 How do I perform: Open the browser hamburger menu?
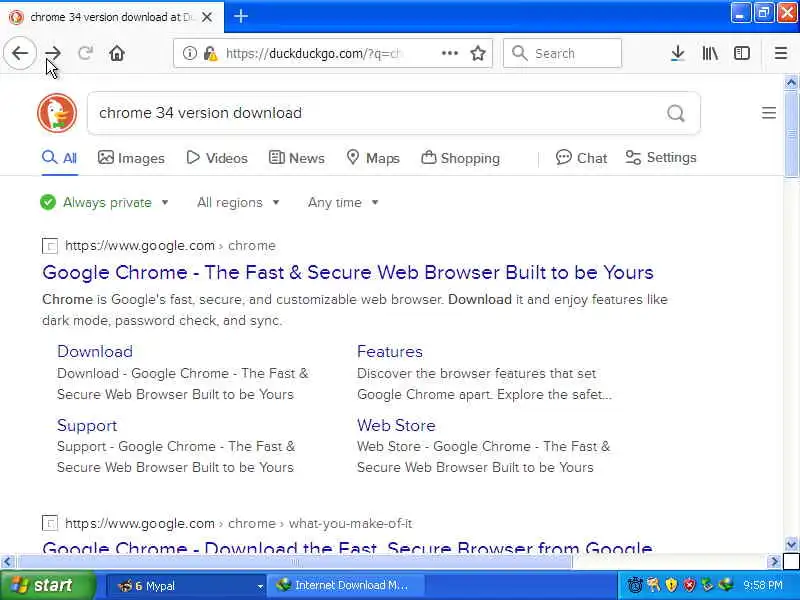781,53
